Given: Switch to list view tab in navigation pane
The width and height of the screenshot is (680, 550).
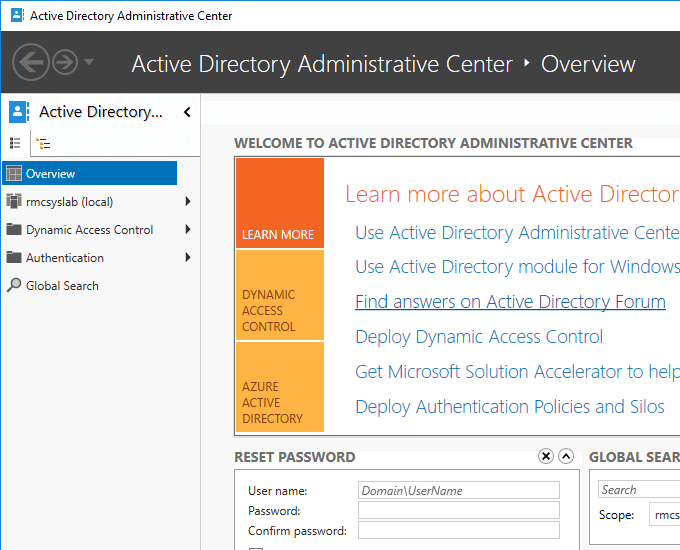Looking at the screenshot, I should (15, 143).
